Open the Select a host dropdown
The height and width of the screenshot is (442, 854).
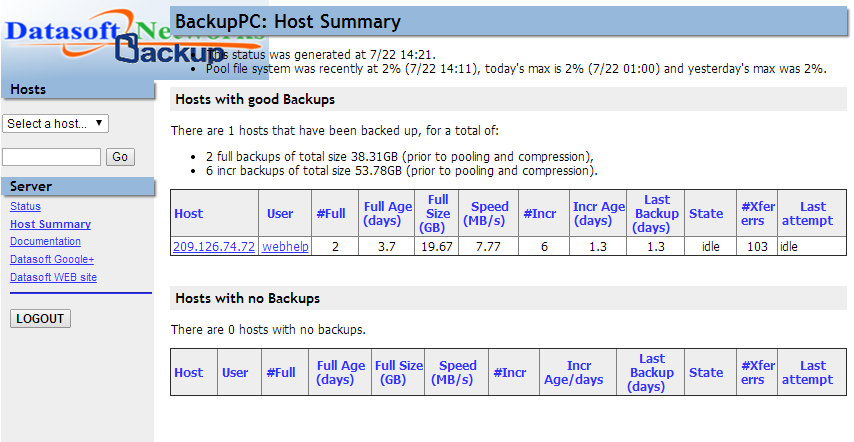[56, 124]
